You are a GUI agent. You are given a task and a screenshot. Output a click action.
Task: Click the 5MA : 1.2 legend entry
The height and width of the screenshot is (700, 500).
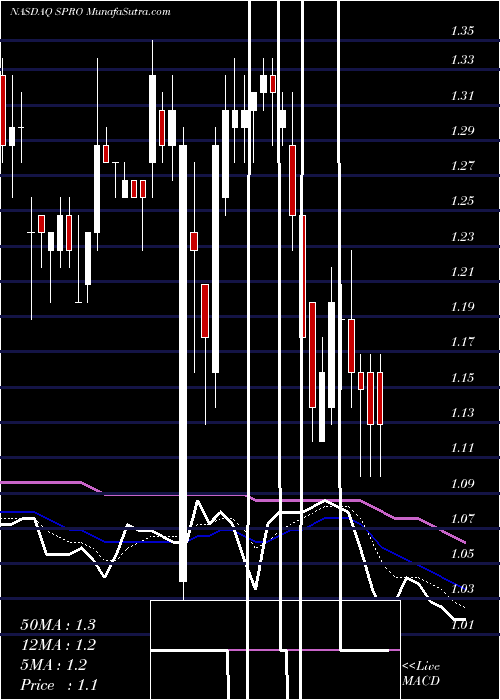coord(54,665)
